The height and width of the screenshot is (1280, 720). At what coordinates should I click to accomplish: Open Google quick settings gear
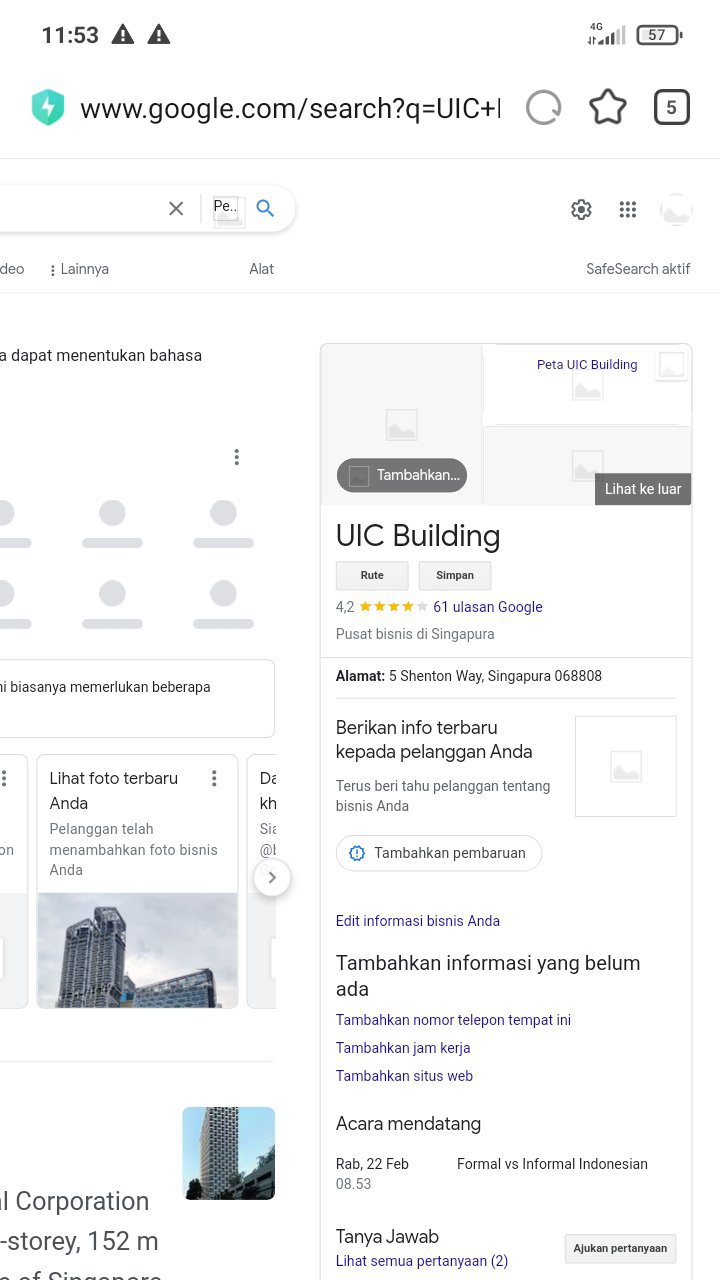[581, 209]
